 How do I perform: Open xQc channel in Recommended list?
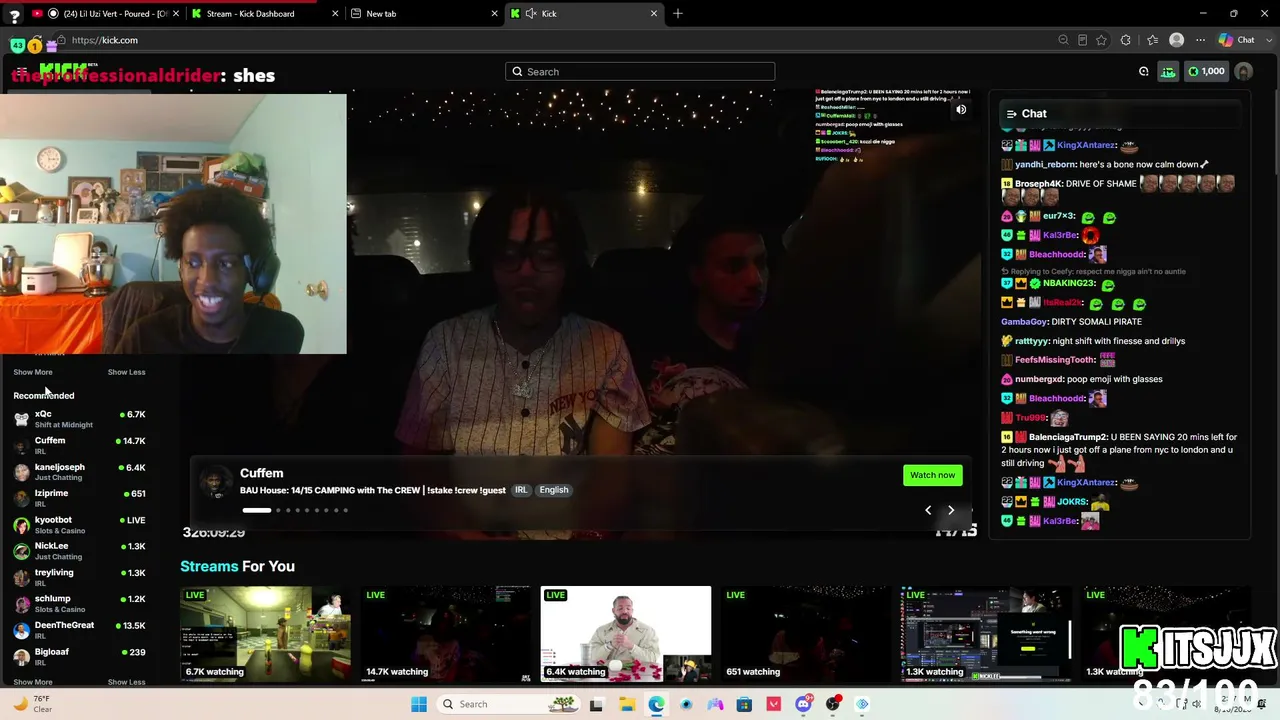(80, 419)
